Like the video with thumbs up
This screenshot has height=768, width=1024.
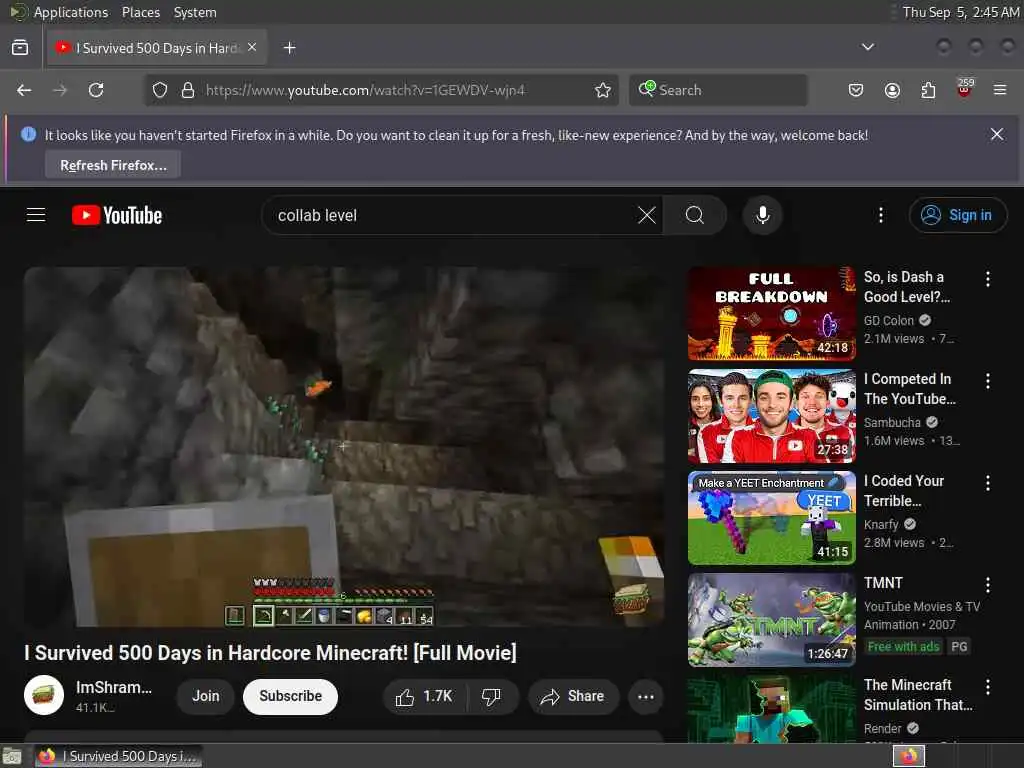coord(424,697)
